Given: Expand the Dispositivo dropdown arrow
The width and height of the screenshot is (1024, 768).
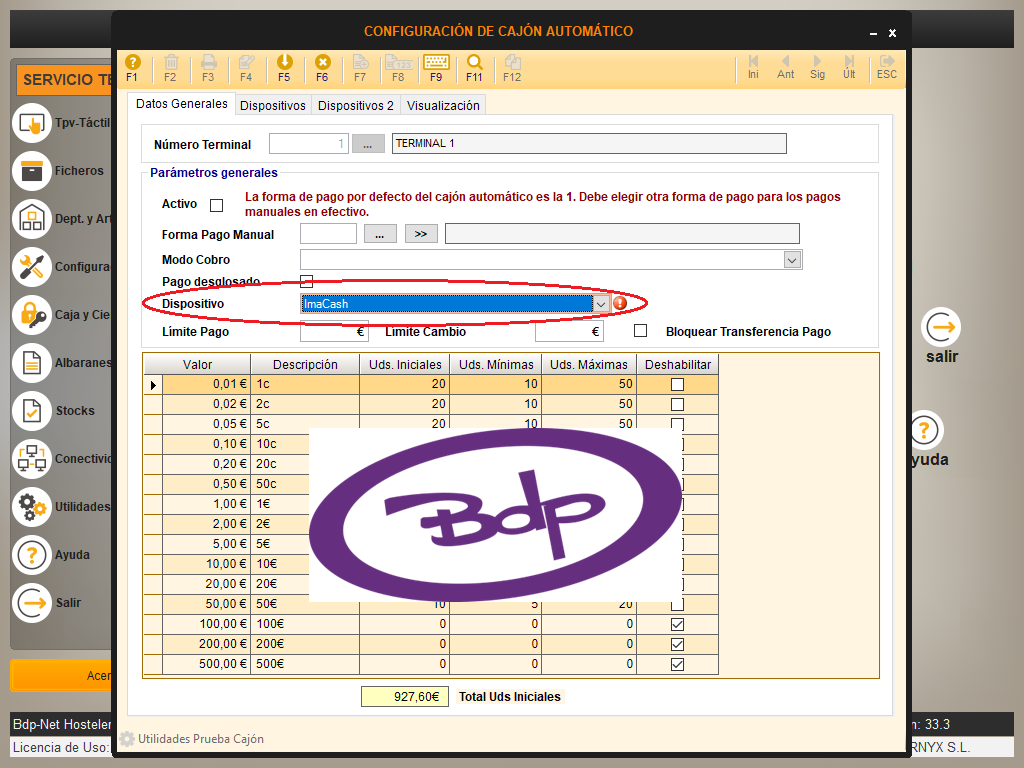Looking at the screenshot, I should (x=601, y=303).
